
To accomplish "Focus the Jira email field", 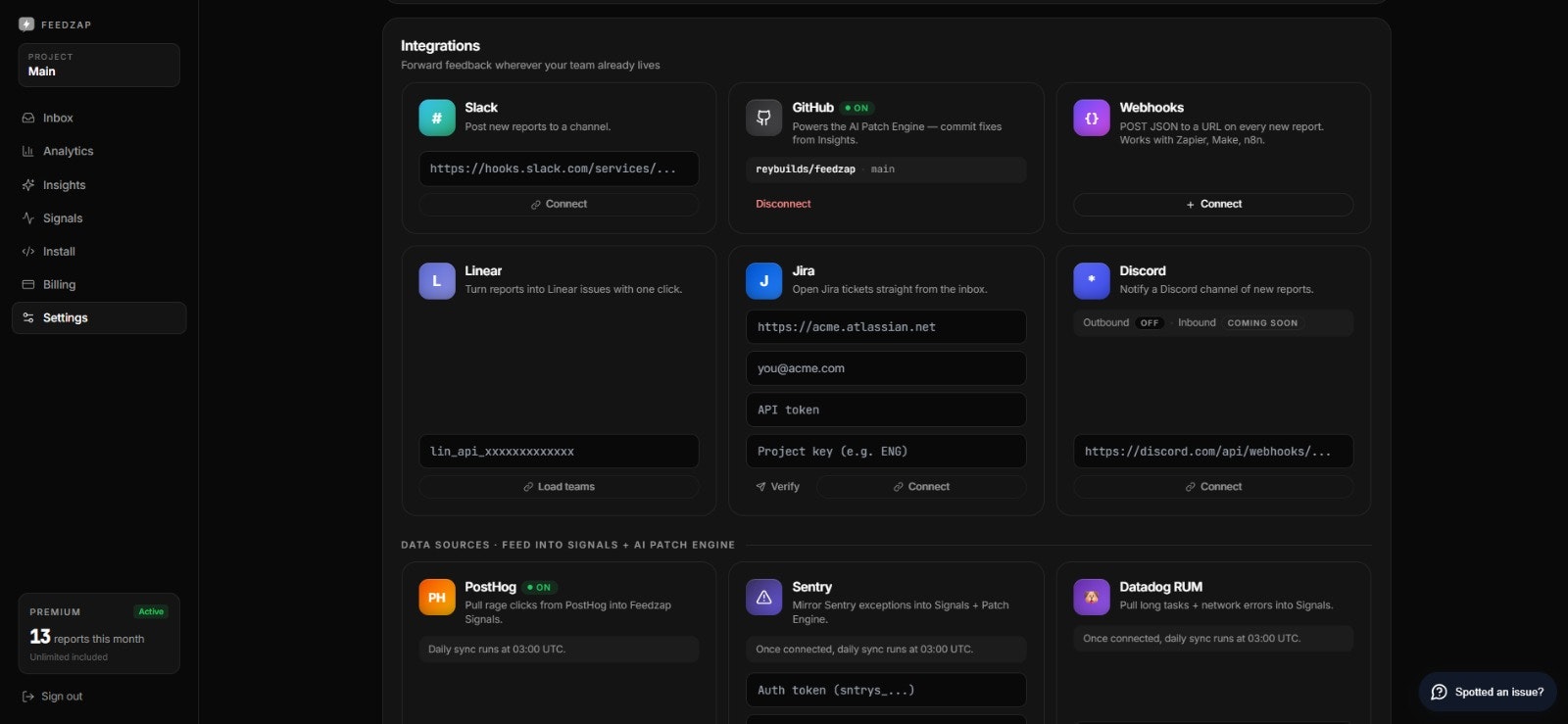I will [886, 368].
